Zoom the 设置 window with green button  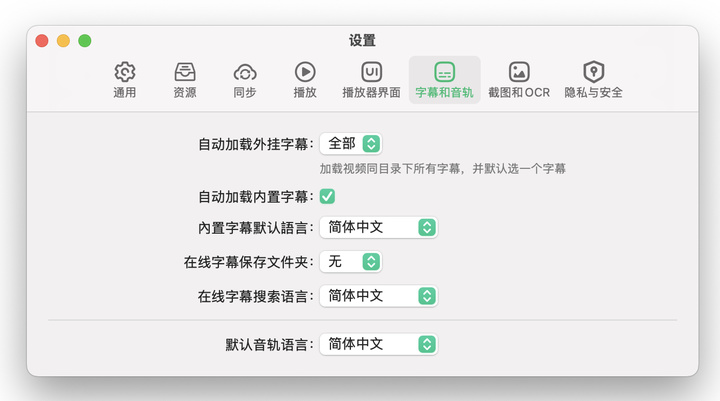coord(85,41)
